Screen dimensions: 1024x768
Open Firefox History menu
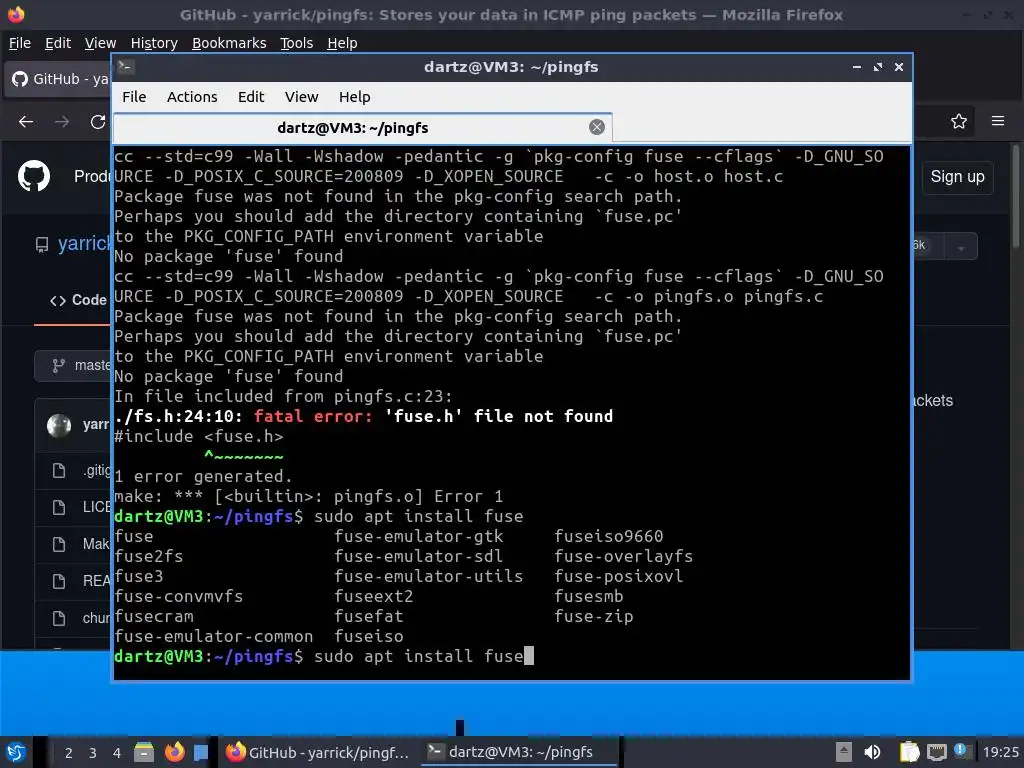tap(154, 43)
